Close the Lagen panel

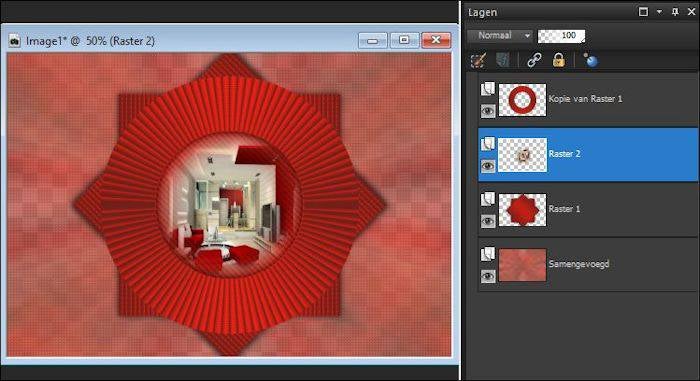click(x=691, y=12)
